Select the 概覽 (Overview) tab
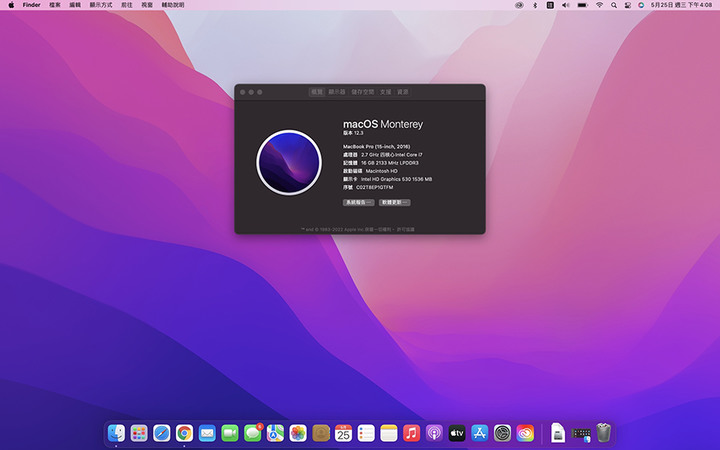The width and height of the screenshot is (720, 450). click(317, 92)
